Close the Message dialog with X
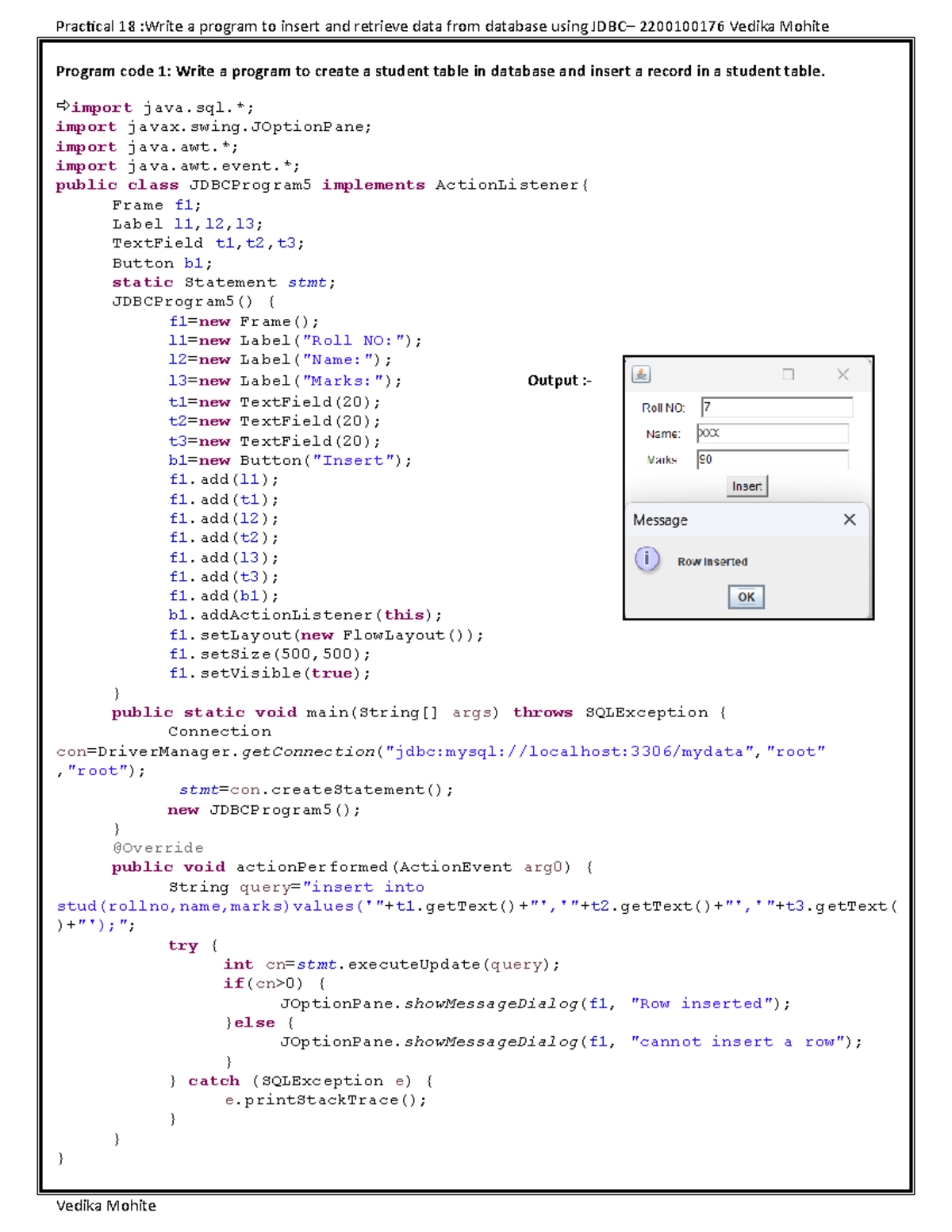952x1232 pixels. click(850, 520)
